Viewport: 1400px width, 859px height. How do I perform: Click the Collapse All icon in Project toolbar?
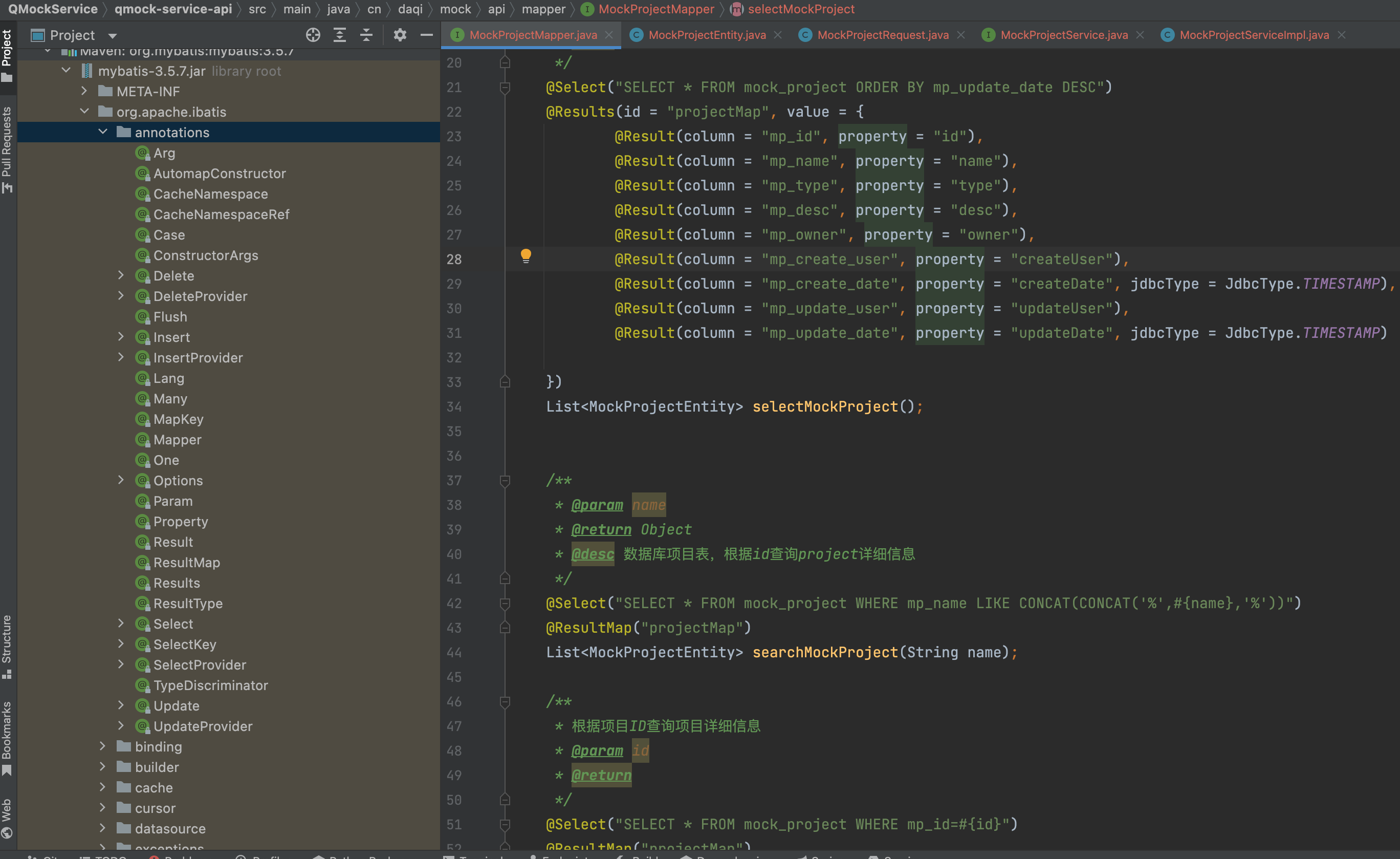[366, 35]
